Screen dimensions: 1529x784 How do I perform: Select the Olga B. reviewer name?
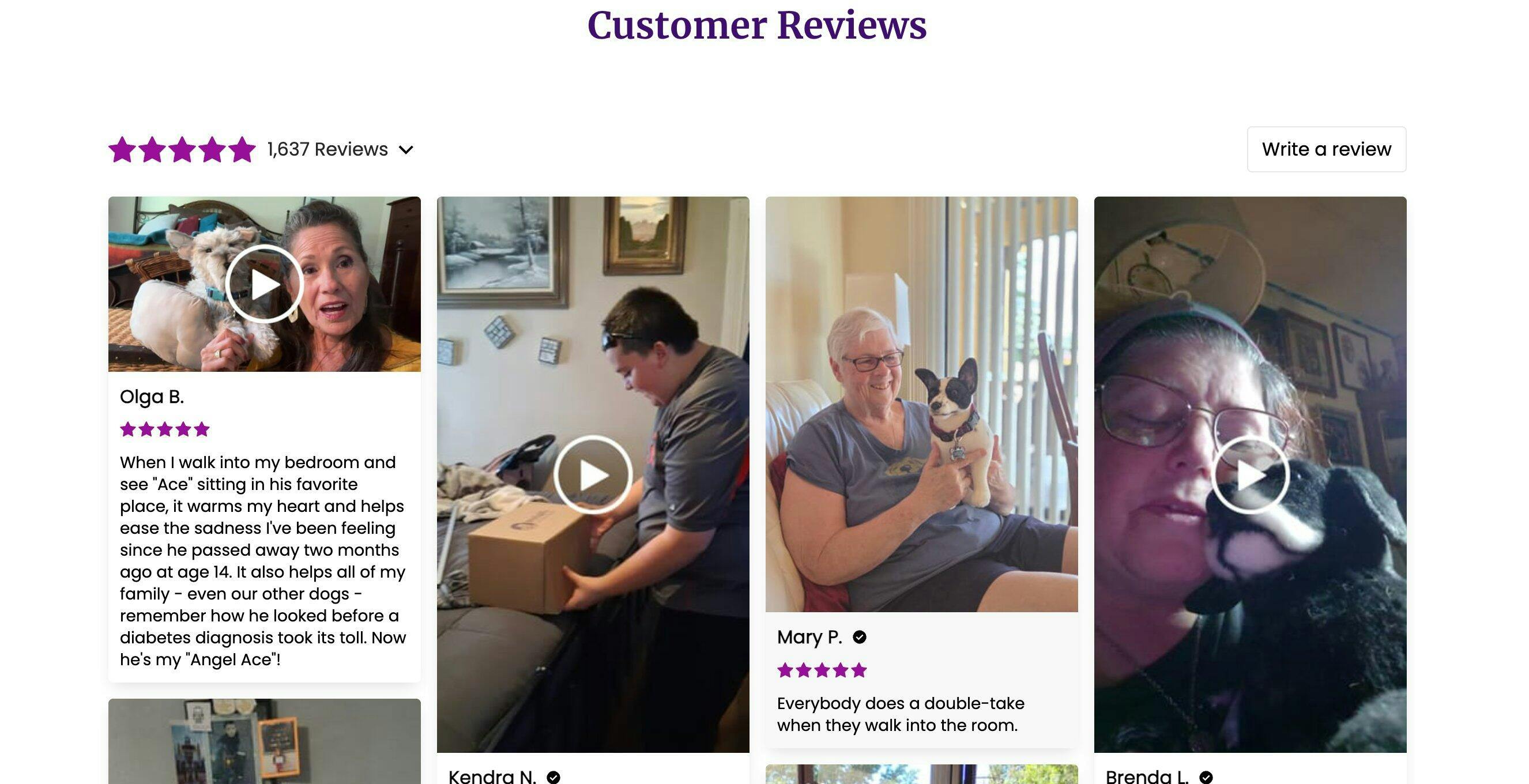click(x=152, y=397)
